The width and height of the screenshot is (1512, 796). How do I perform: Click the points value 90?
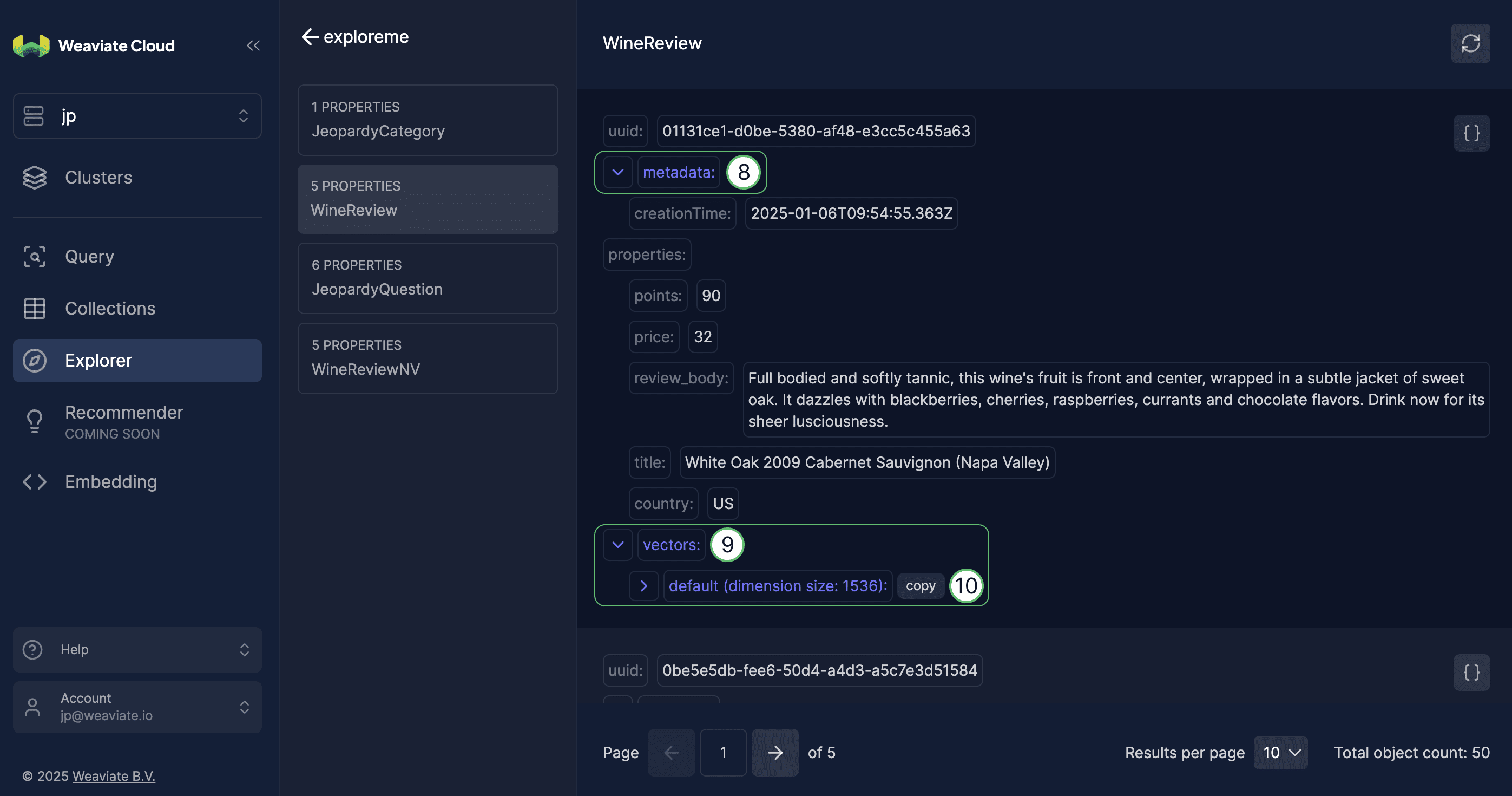[711, 296]
